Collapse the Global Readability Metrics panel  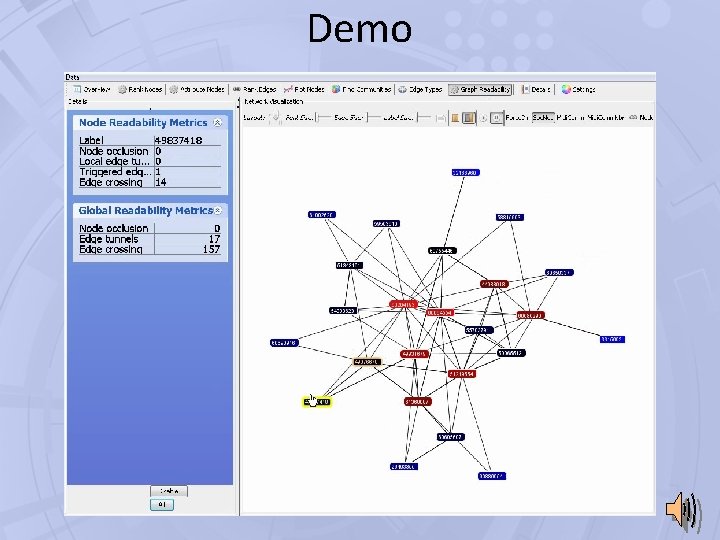click(218, 210)
